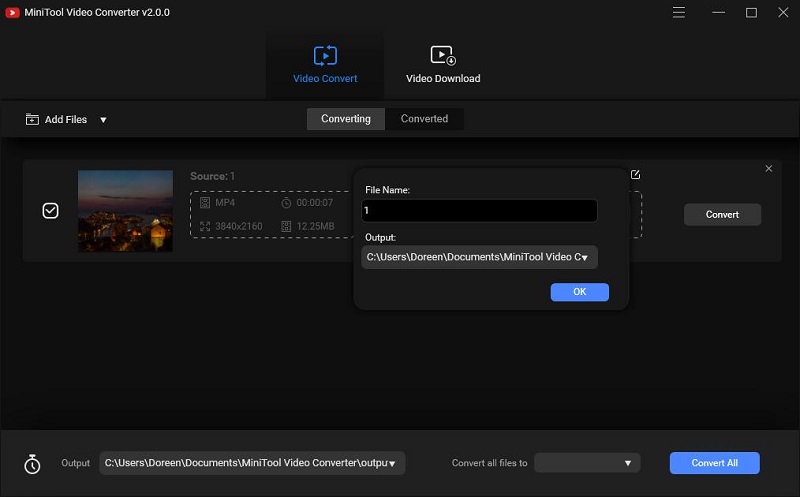Uncheck the video item checkbox
Screen dimensions: 800x497
pyautogui.click(x=51, y=210)
